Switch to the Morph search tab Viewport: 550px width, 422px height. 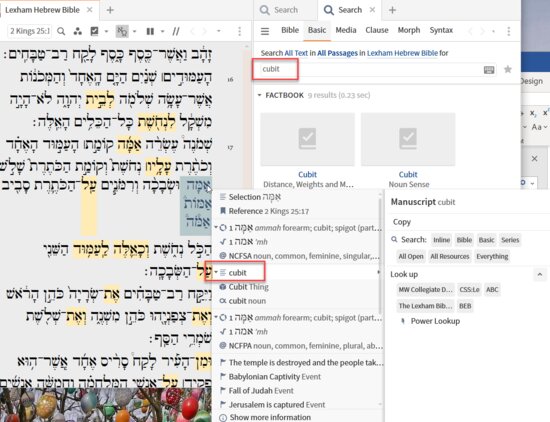pos(409,30)
